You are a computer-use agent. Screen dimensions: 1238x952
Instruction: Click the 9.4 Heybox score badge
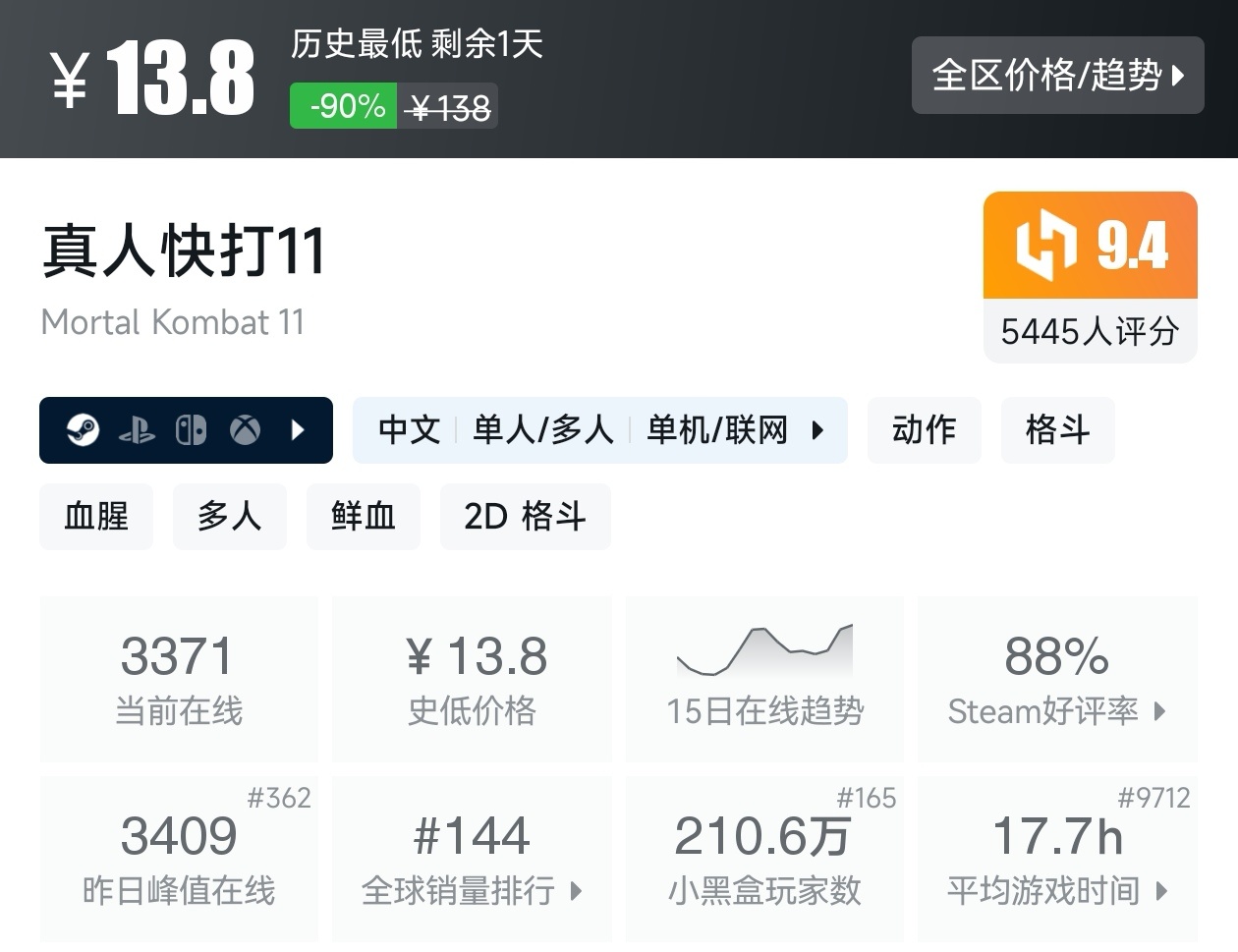pyautogui.click(x=1091, y=245)
